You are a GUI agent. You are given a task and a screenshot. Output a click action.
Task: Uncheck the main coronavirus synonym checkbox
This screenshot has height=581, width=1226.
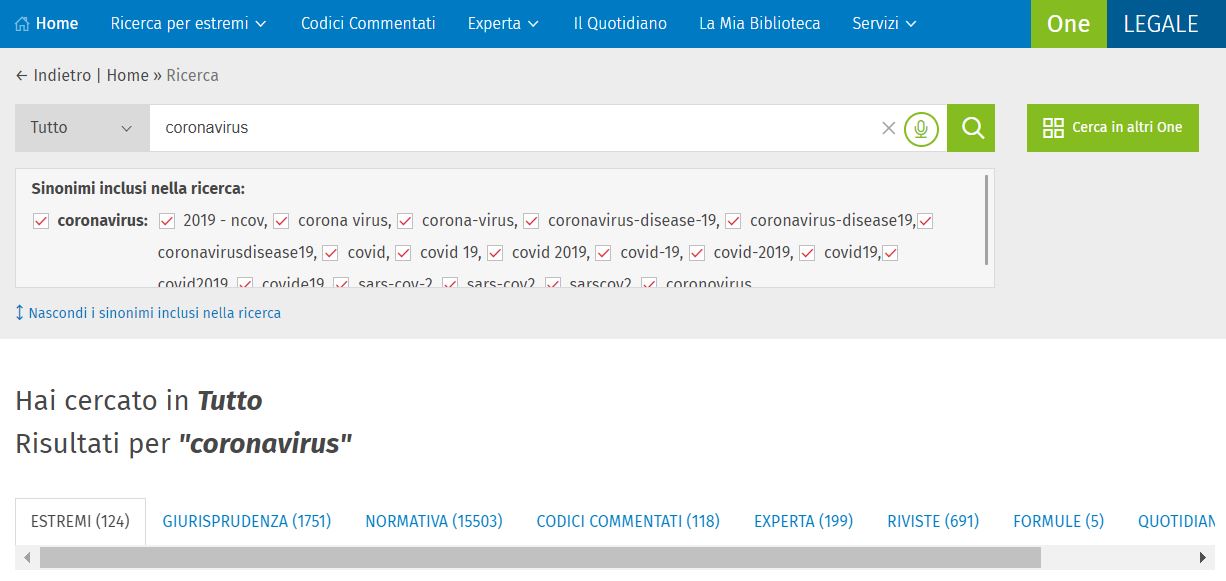[41, 221]
